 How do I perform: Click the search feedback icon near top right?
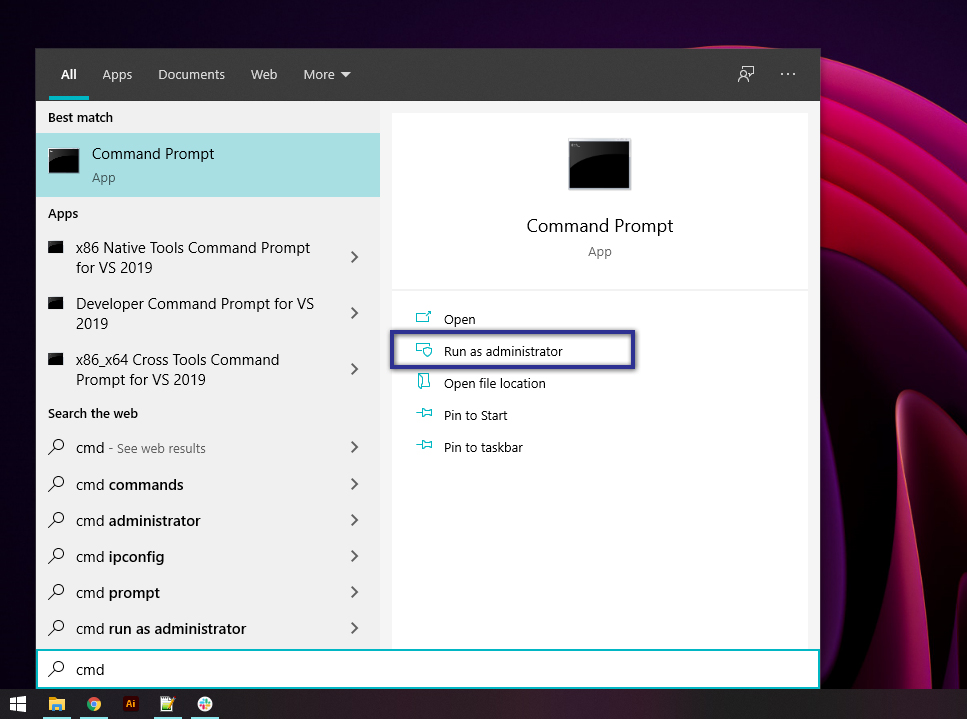(x=746, y=74)
